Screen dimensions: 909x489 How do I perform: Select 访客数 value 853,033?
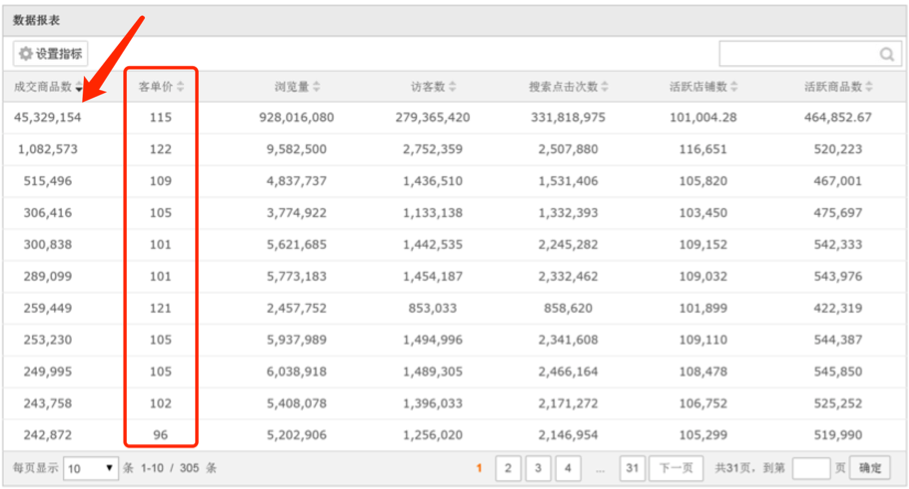point(432,308)
